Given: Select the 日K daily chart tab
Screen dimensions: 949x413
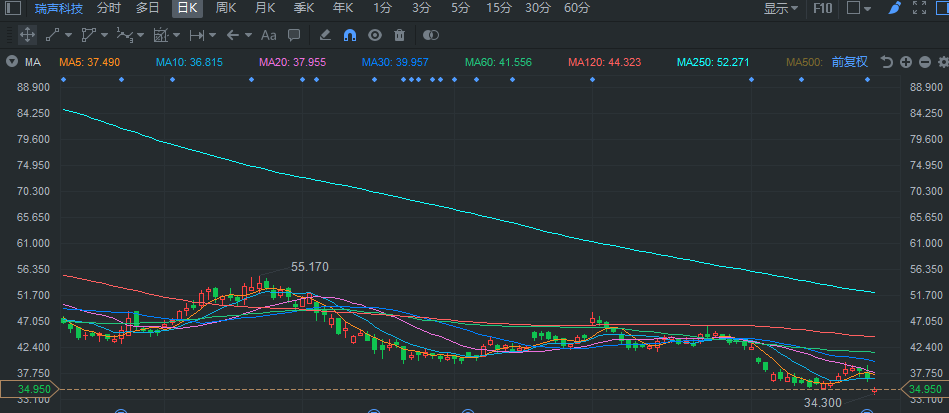Looking at the screenshot, I should tap(187, 8).
